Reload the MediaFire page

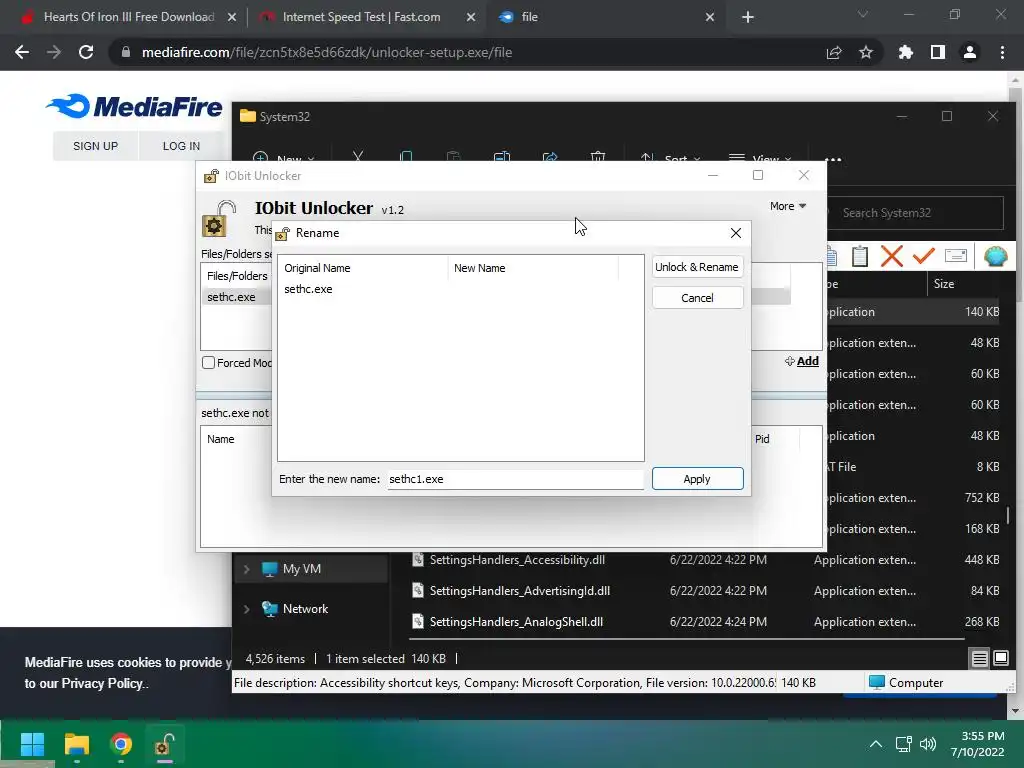[86, 52]
